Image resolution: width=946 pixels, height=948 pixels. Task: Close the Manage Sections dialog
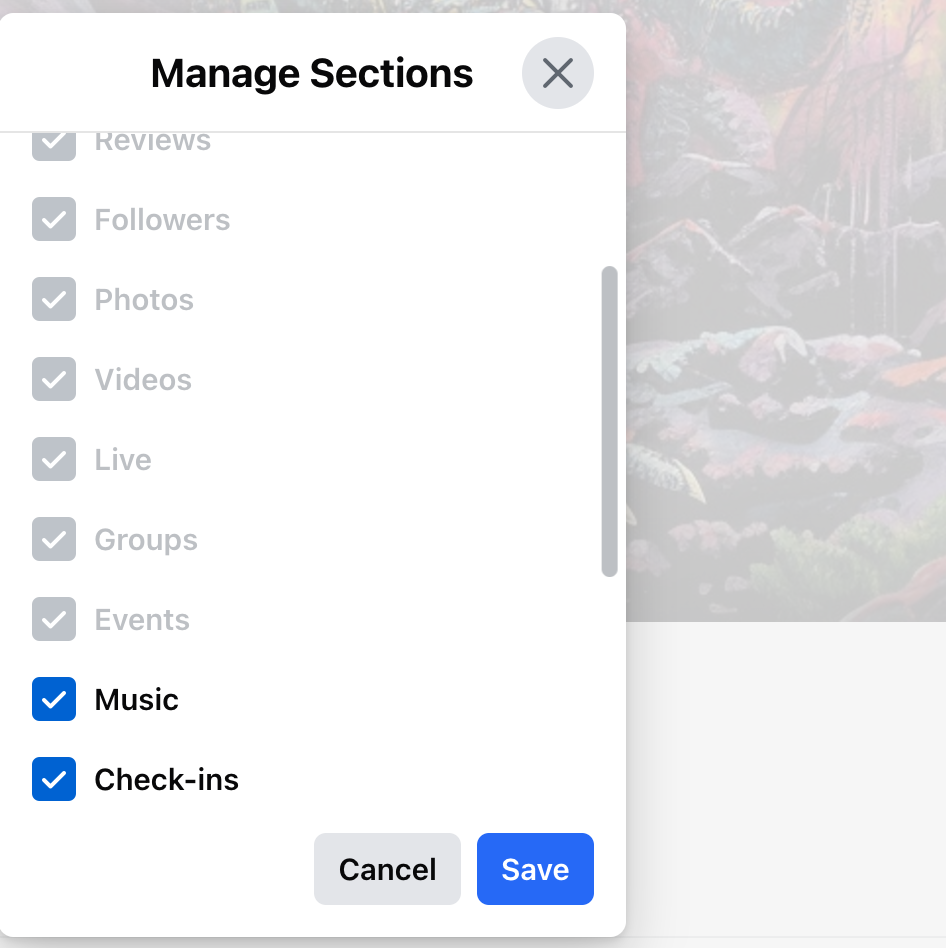tap(557, 73)
